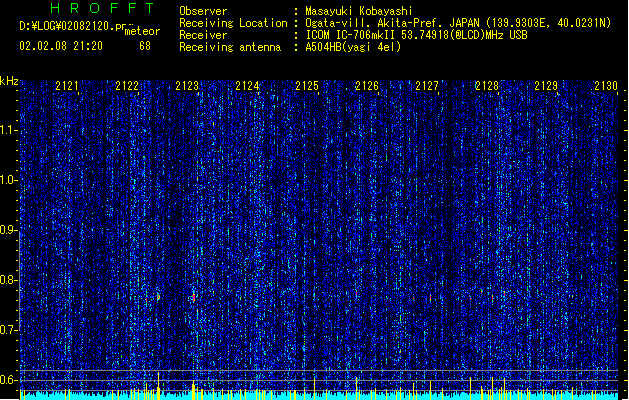Select the log file path D:¥LOG¥02082120
The width and height of the screenshot is (629, 400).
pos(77,26)
